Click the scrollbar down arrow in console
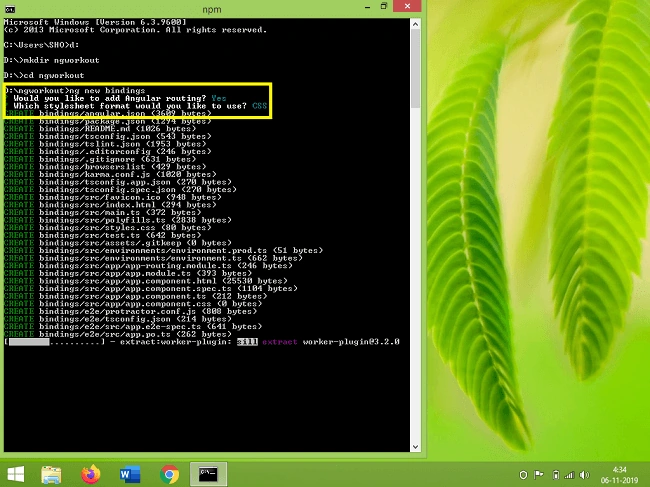Image resolution: width=650 pixels, height=487 pixels. pyautogui.click(x=415, y=447)
